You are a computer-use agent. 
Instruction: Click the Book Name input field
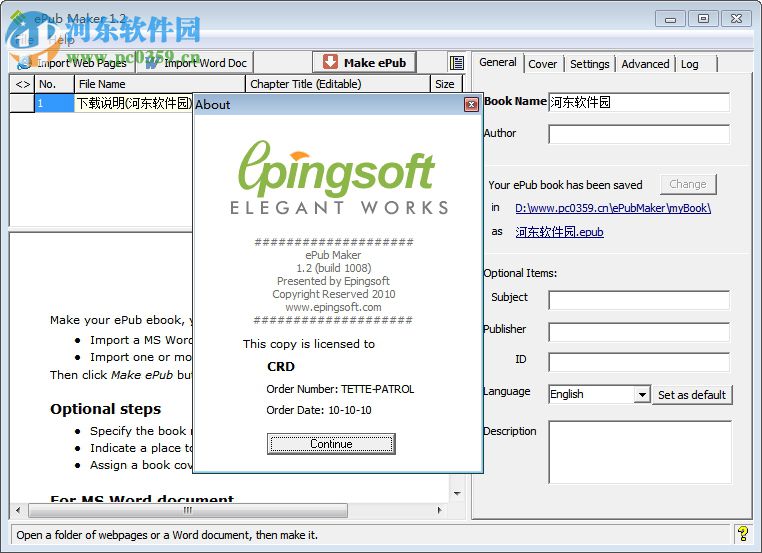click(639, 102)
